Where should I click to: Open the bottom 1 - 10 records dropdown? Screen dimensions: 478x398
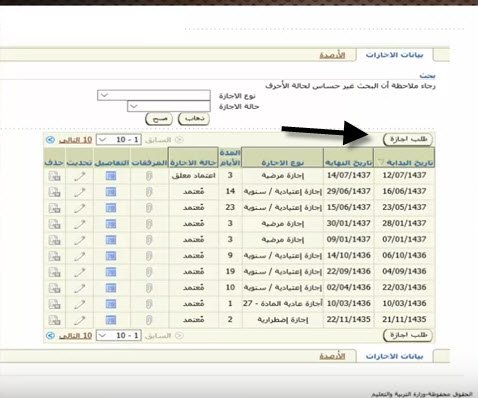(x=119, y=335)
